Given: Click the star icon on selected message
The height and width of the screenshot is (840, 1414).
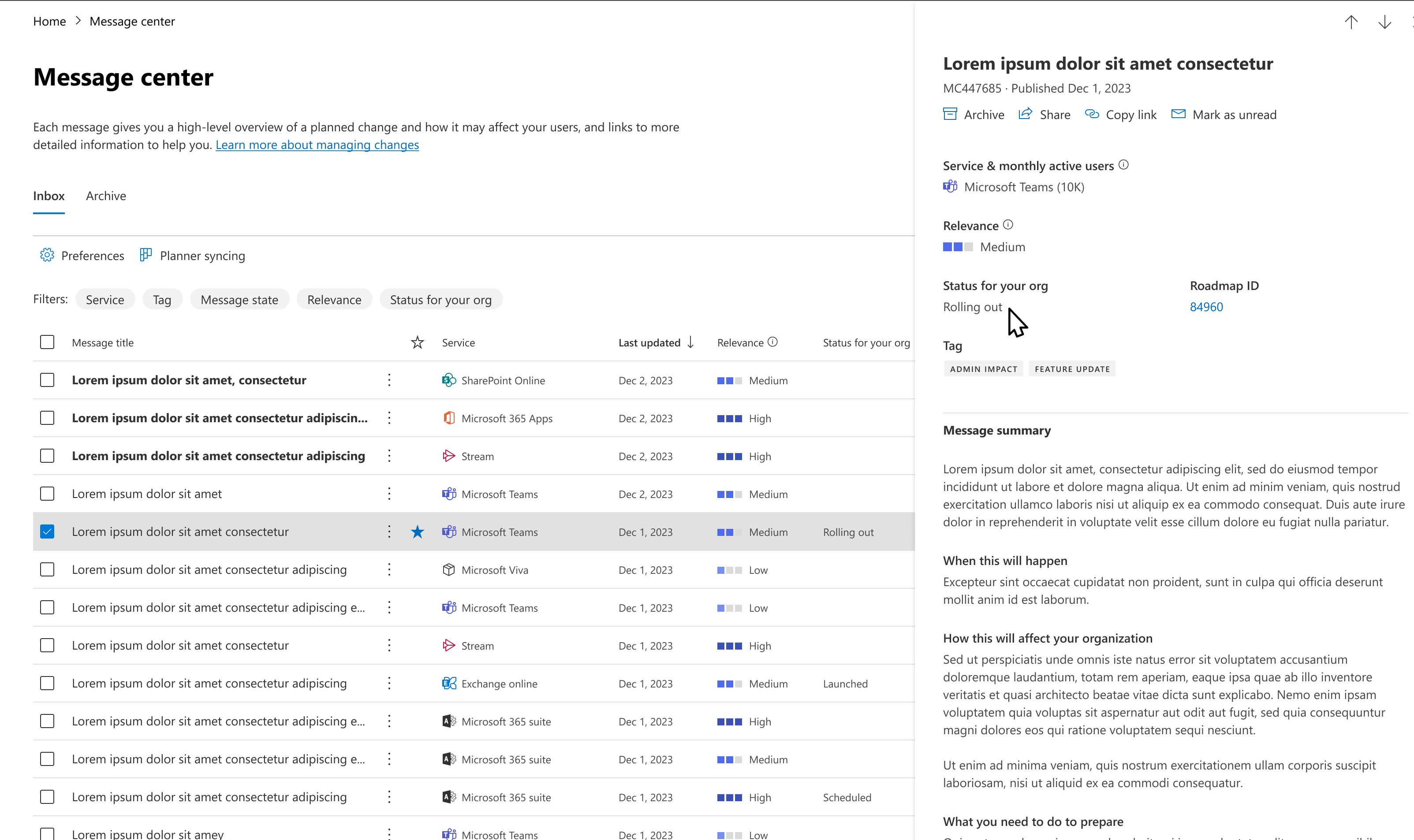Looking at the screenshot, I should point(418,531).
